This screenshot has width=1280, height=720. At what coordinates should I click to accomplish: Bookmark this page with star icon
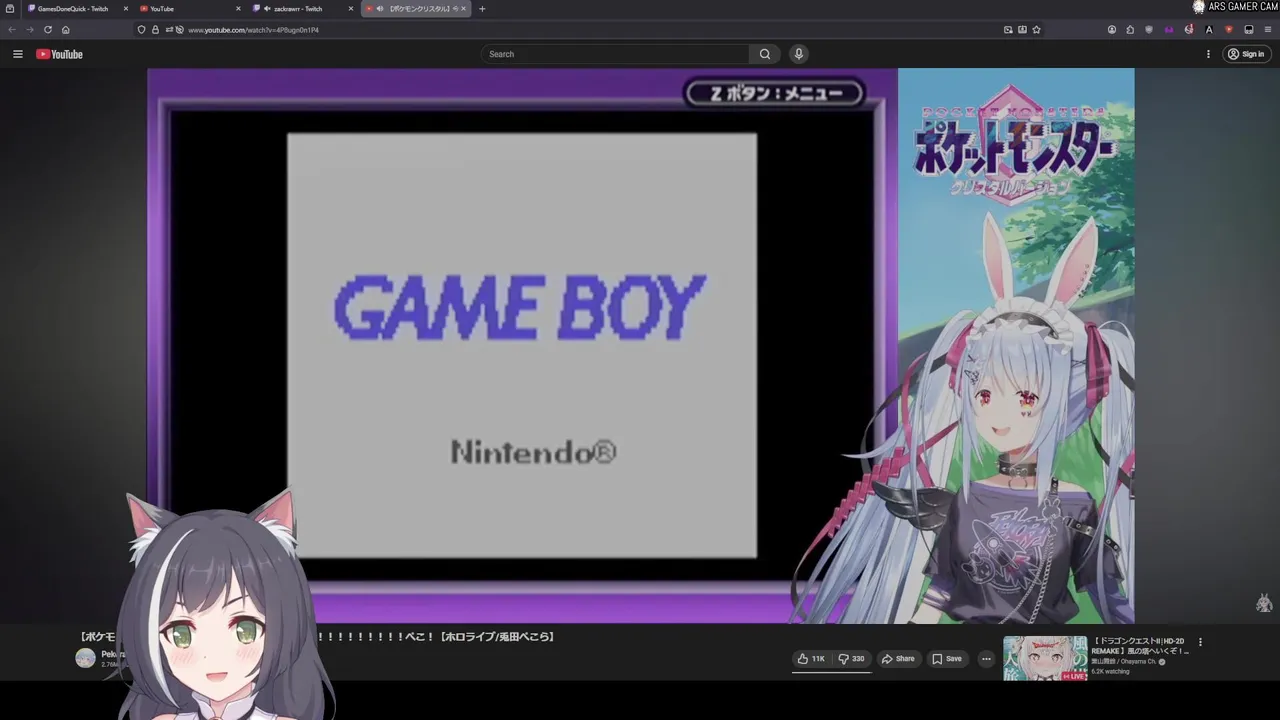click(1036, 30)
